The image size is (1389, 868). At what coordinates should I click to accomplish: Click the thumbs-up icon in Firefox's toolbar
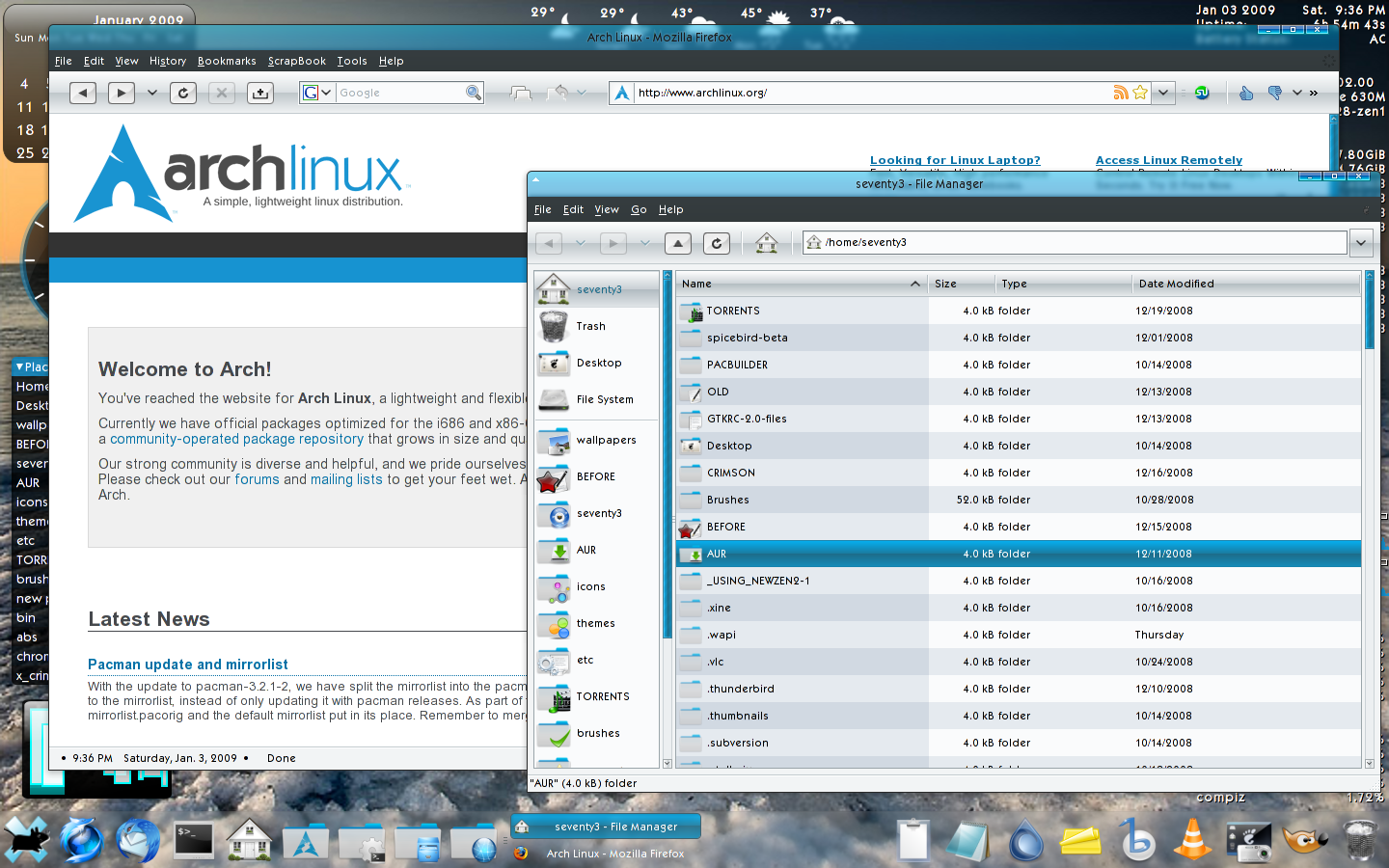coord(1246,93)
